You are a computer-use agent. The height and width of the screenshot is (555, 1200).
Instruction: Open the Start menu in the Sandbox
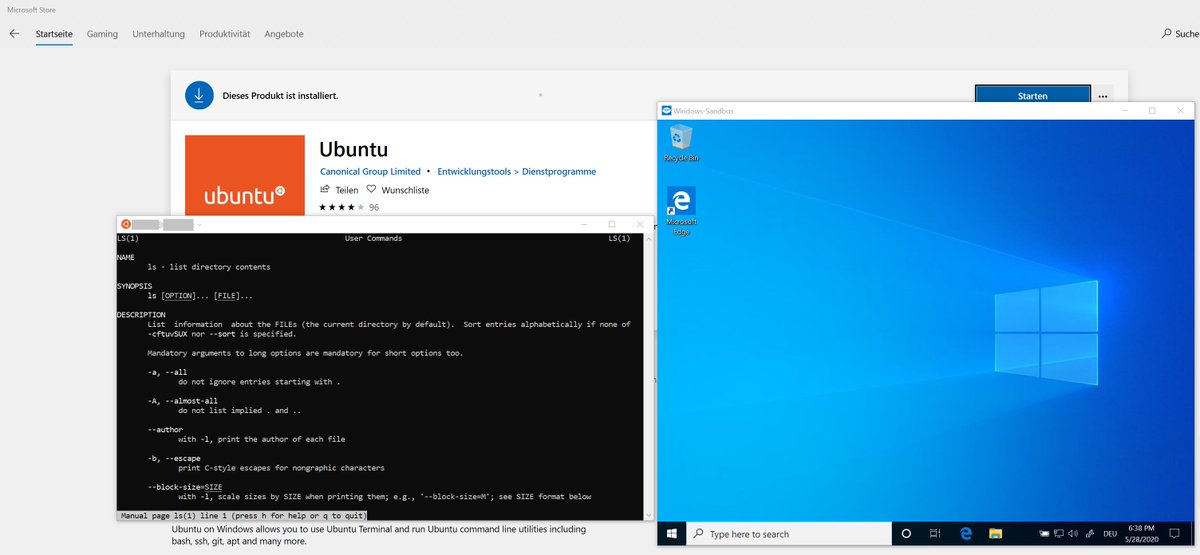(670, 534)
